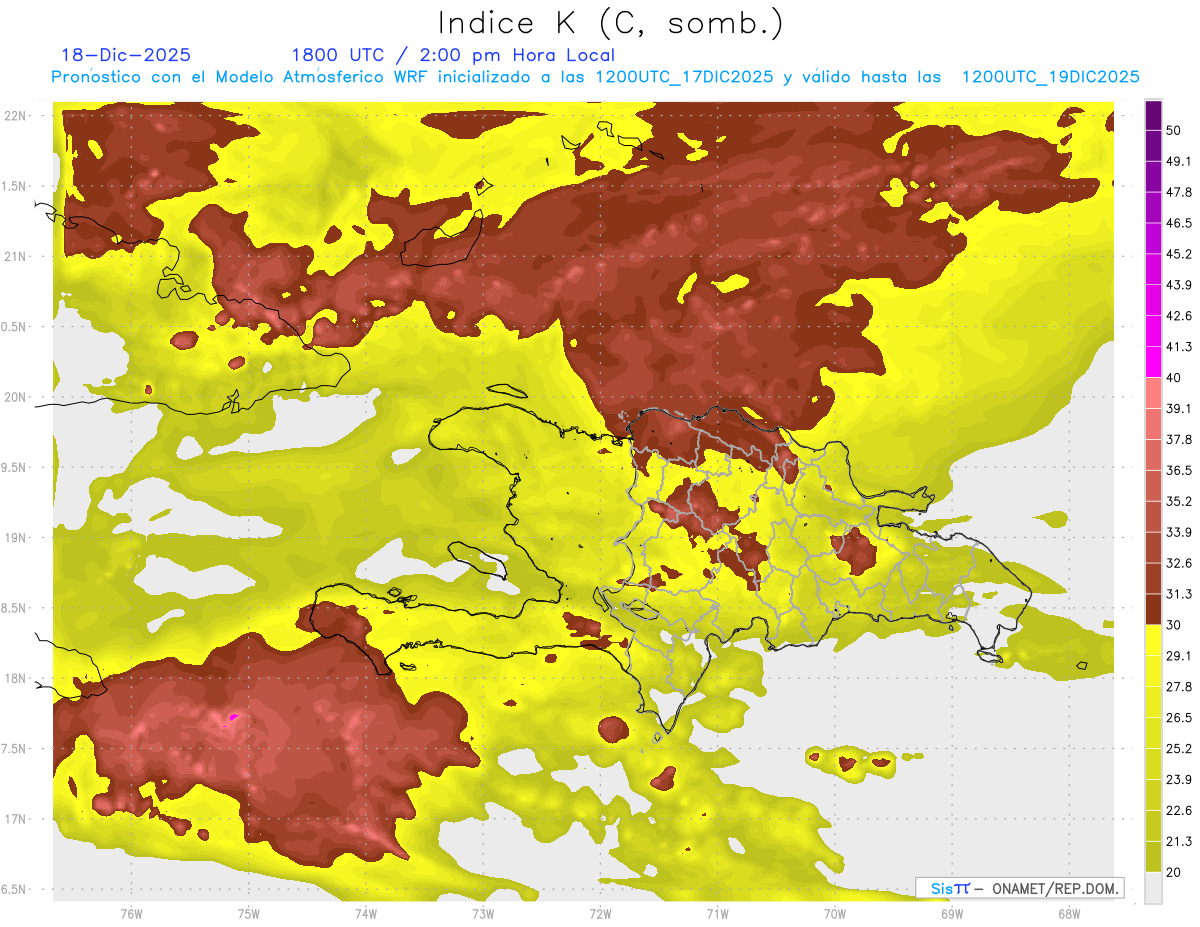The width and height of the screenshot is (1200, 927).
Task: Click the legend value '23.9'
Action: tap(1177, 780)
